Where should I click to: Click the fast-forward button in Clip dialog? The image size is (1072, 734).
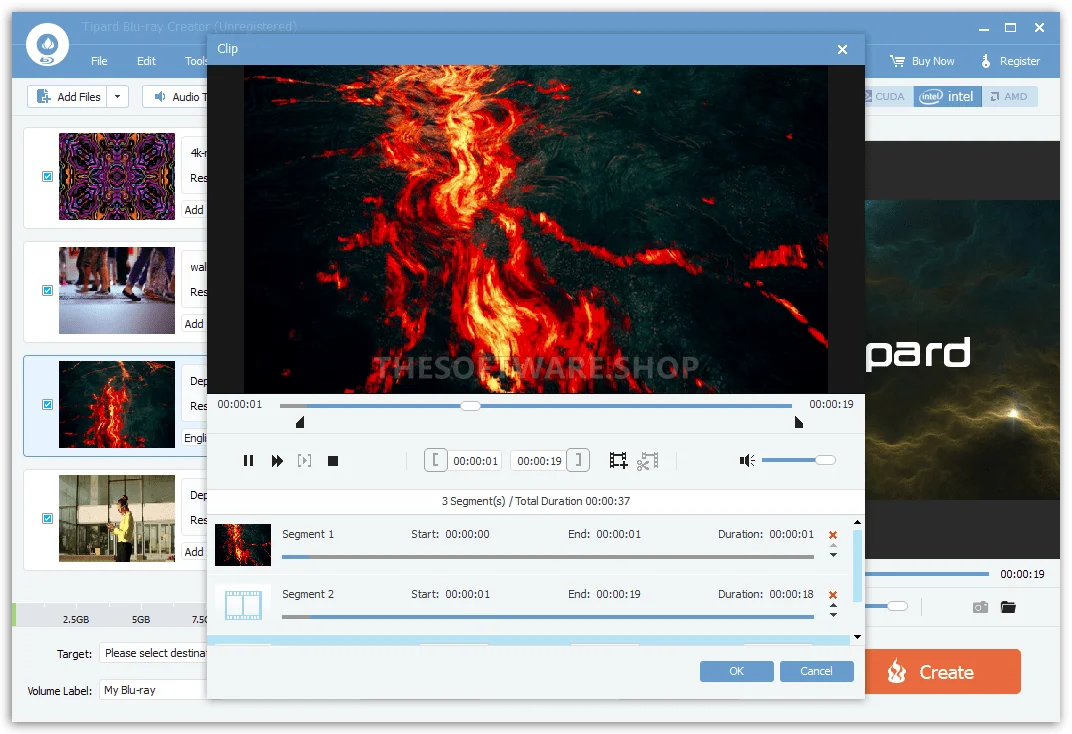(277, 461)
